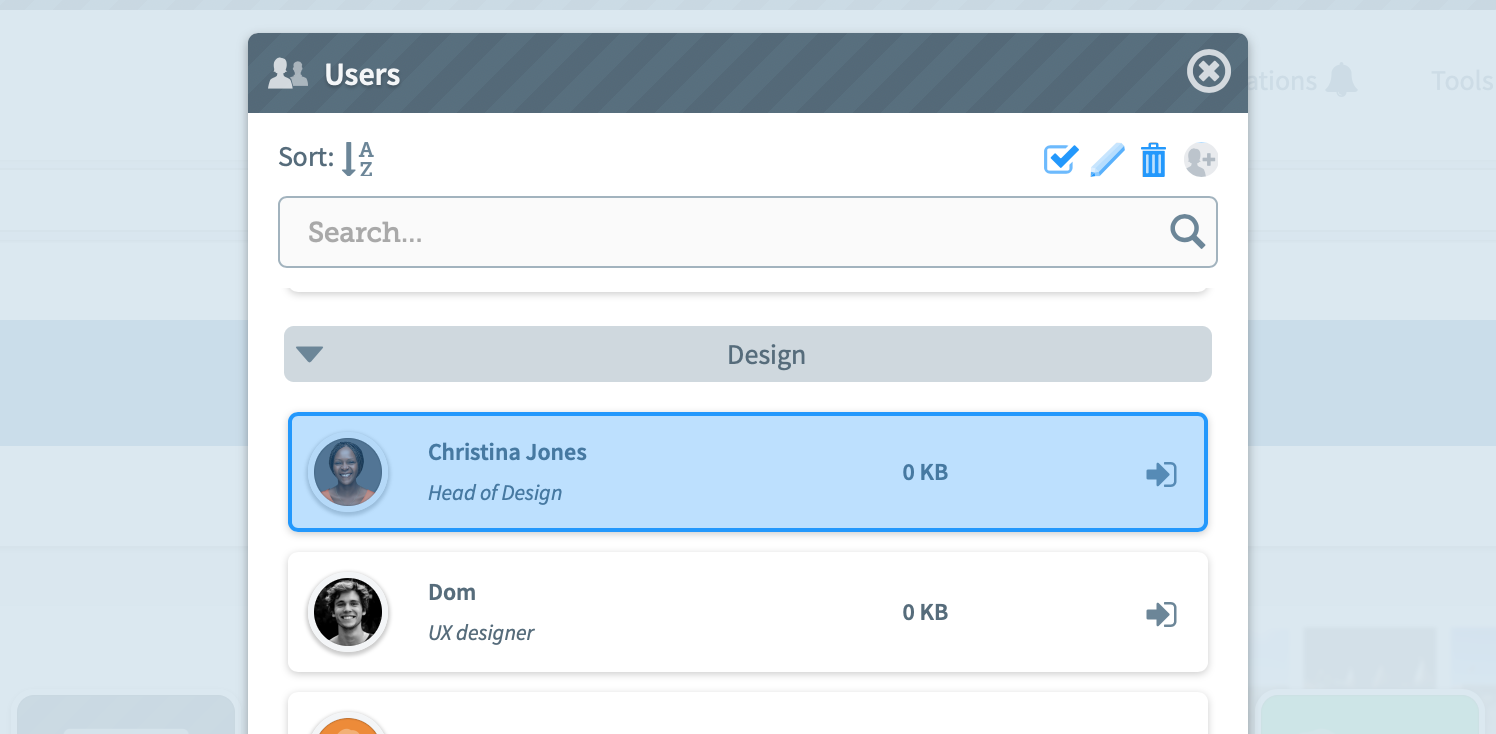Add a new user with the plus-person icon
Viewport: 1496px width, 734px height.
[x=1201, y=160]
